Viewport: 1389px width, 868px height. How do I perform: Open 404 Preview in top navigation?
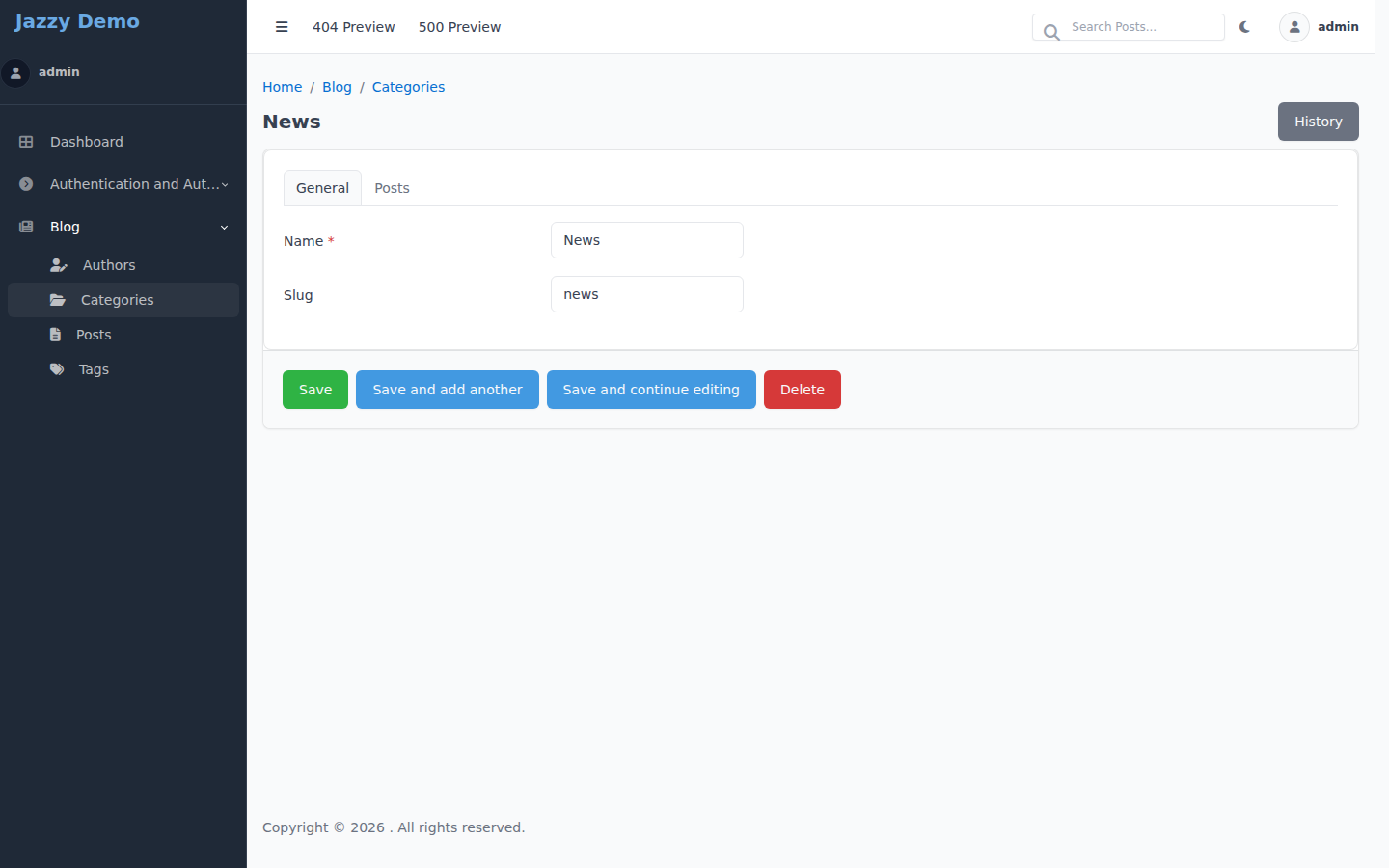(353, 27)
